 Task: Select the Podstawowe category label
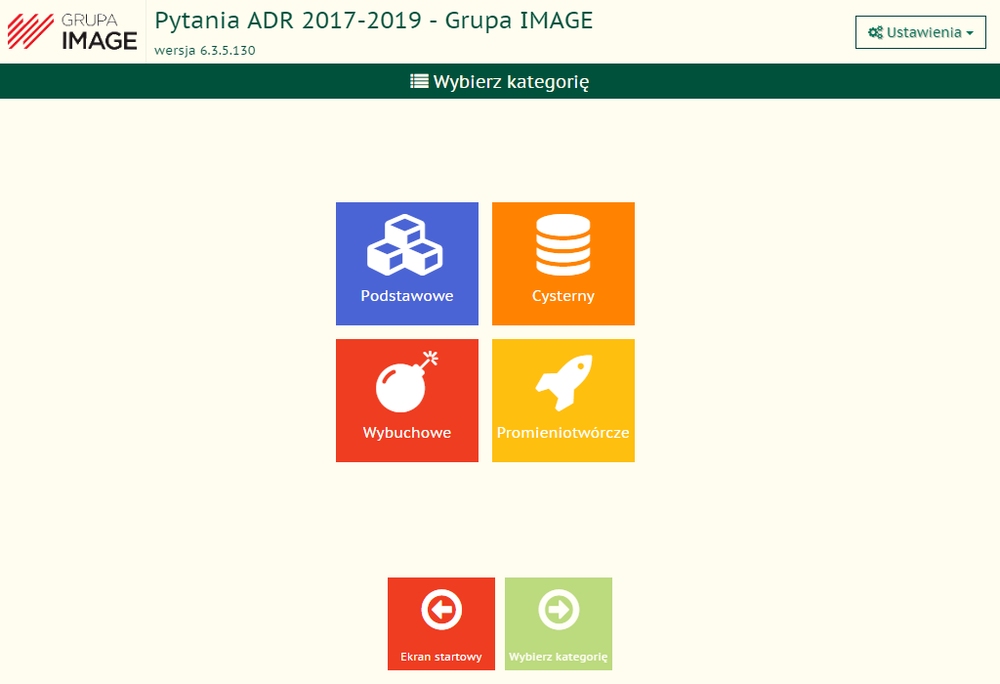407,296
